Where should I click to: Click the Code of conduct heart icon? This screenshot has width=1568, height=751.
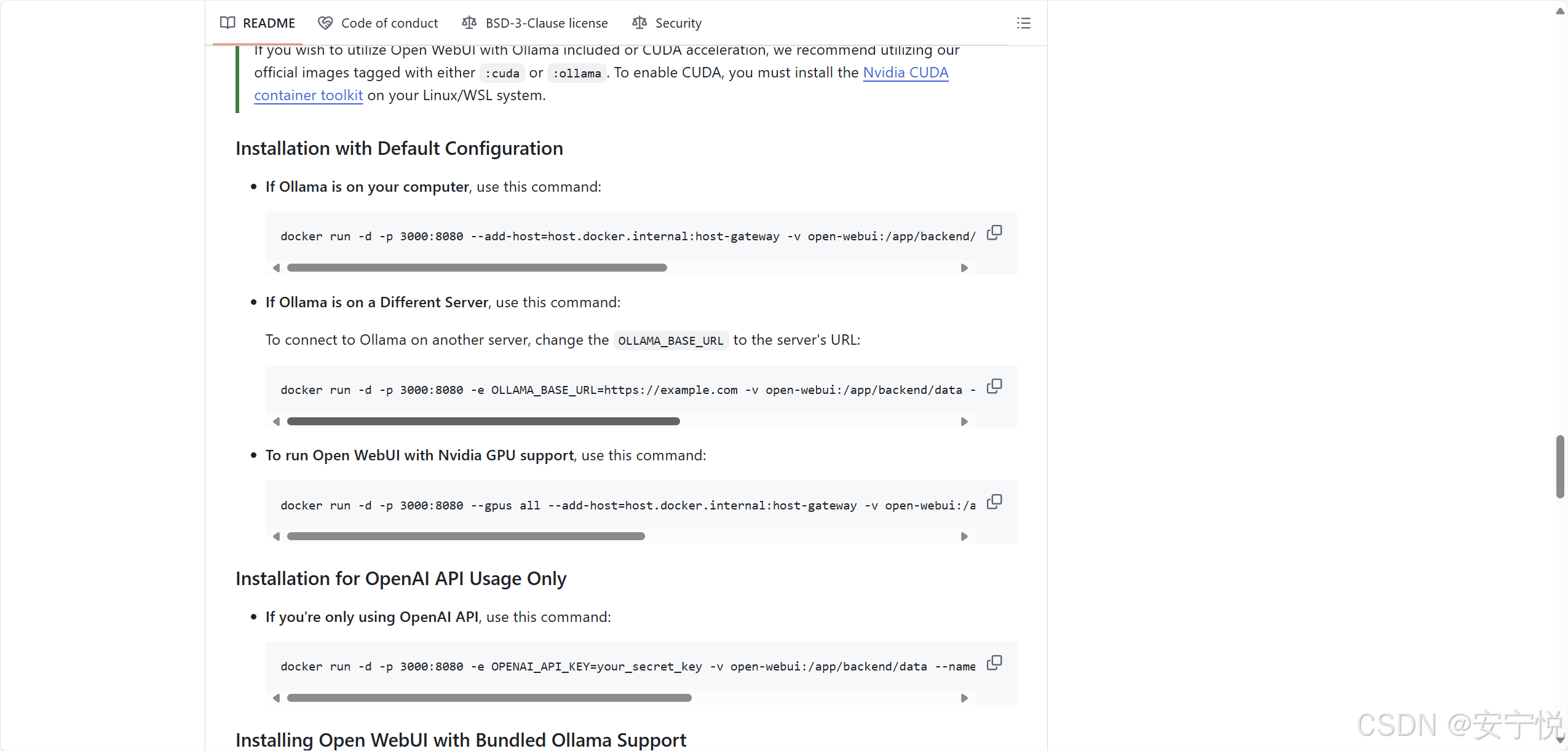tap(325, 23)
